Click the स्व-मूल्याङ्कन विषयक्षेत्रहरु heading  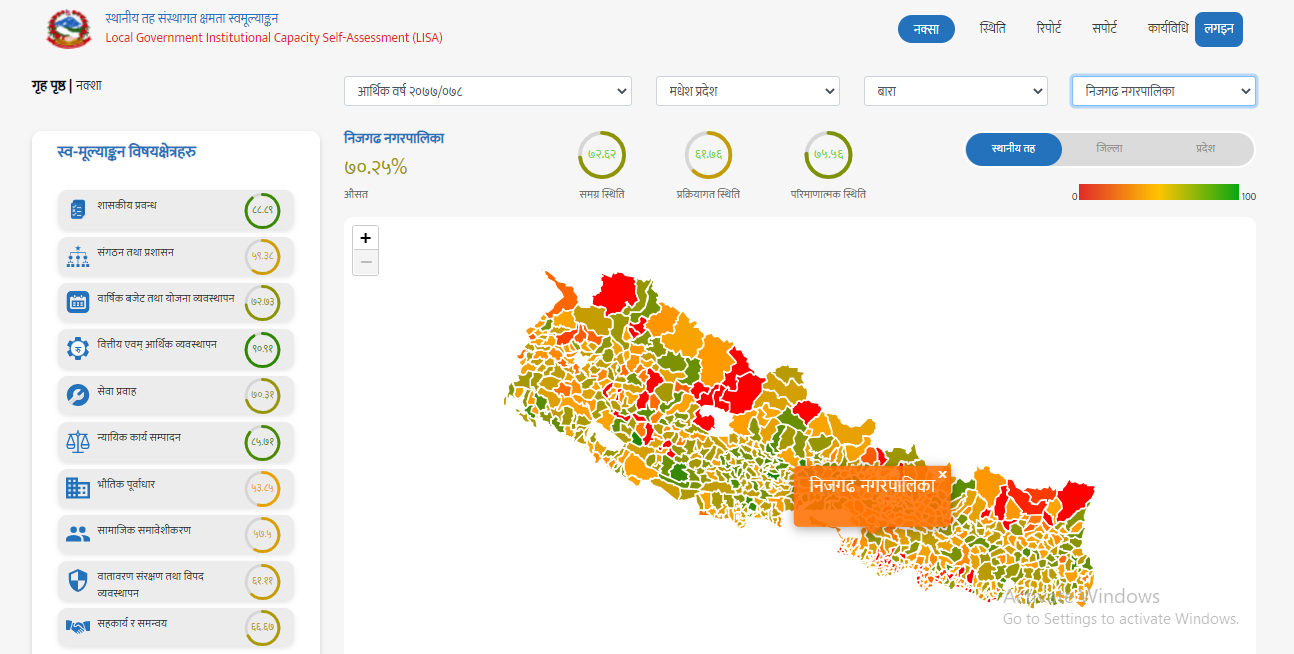[126, 151]
